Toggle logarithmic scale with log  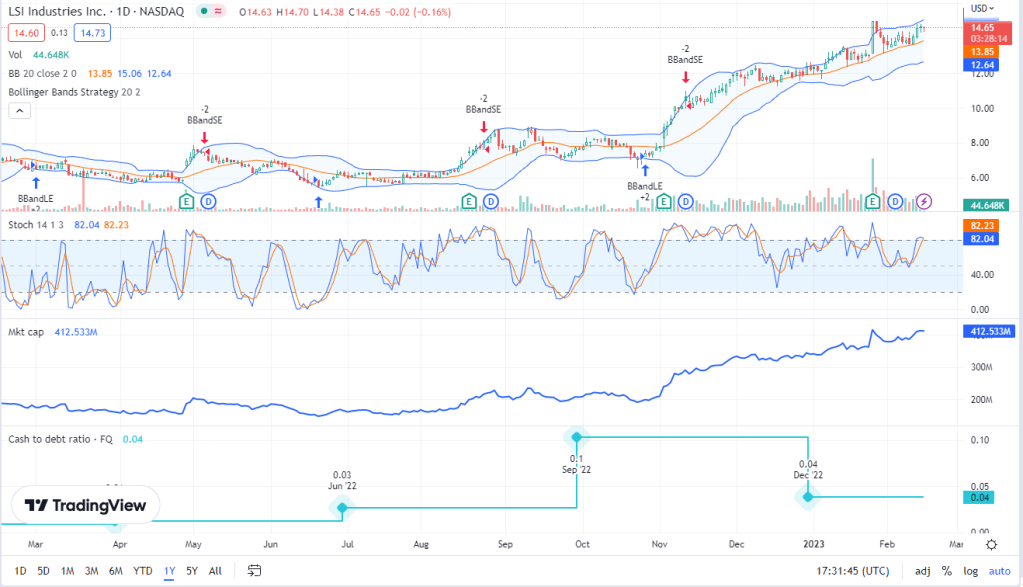click(x=969, y=571)
